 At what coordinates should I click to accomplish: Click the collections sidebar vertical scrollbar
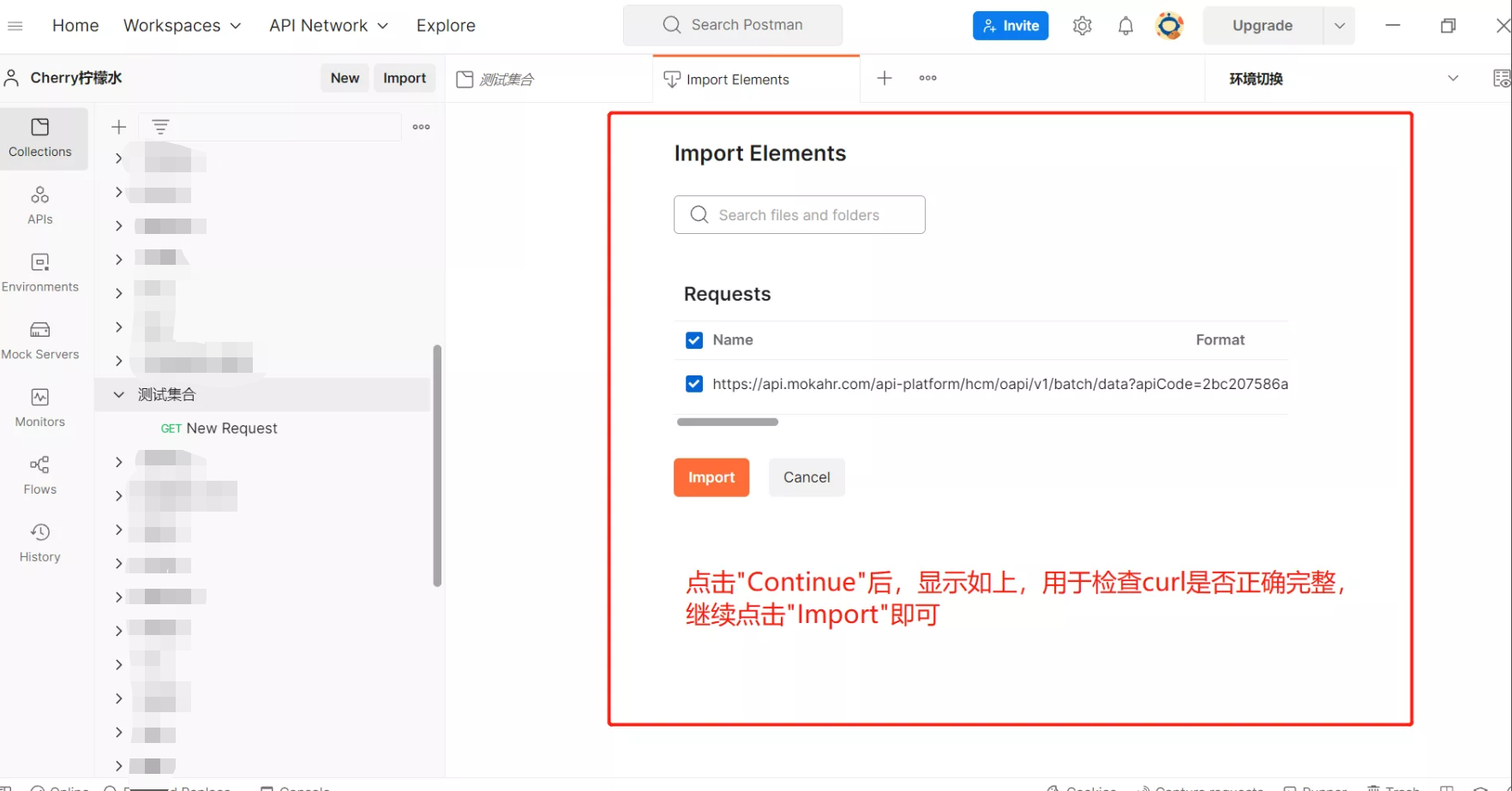[437, 465]
